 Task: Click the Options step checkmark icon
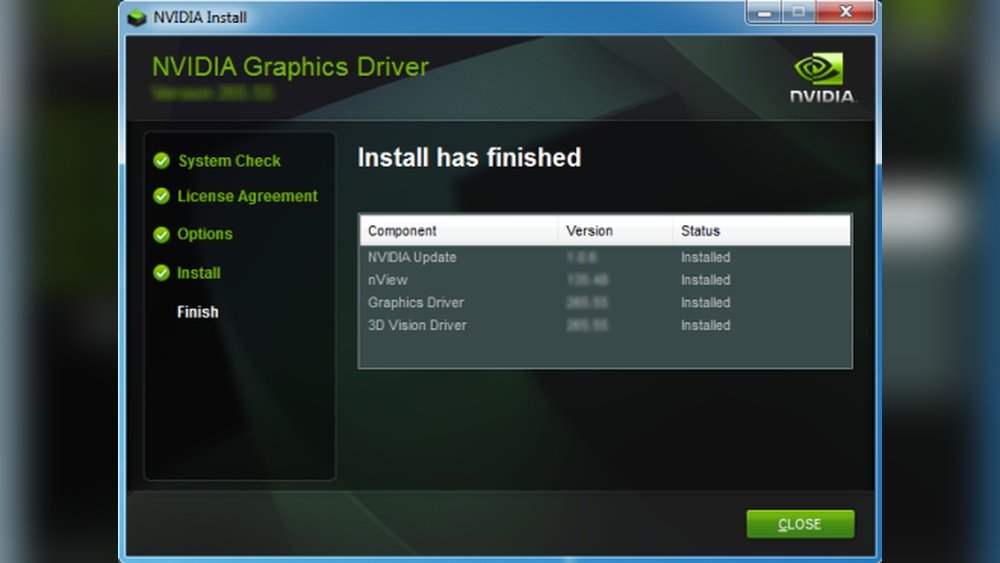click(161, 235)
